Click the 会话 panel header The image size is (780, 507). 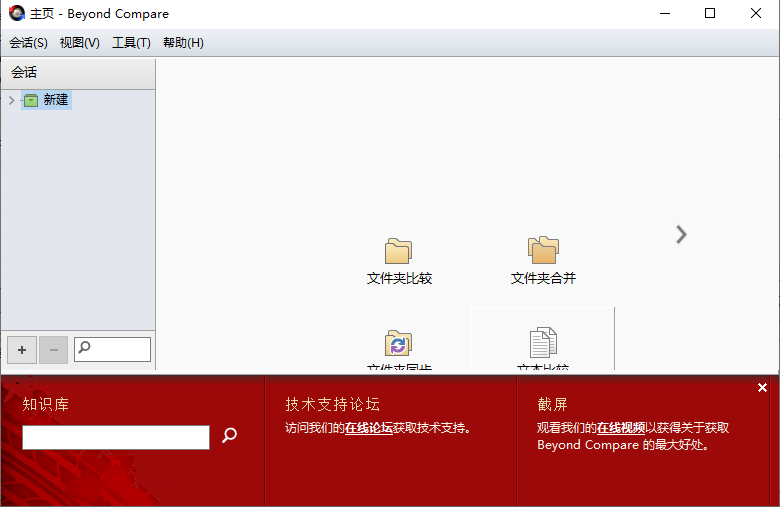[78, 73]
